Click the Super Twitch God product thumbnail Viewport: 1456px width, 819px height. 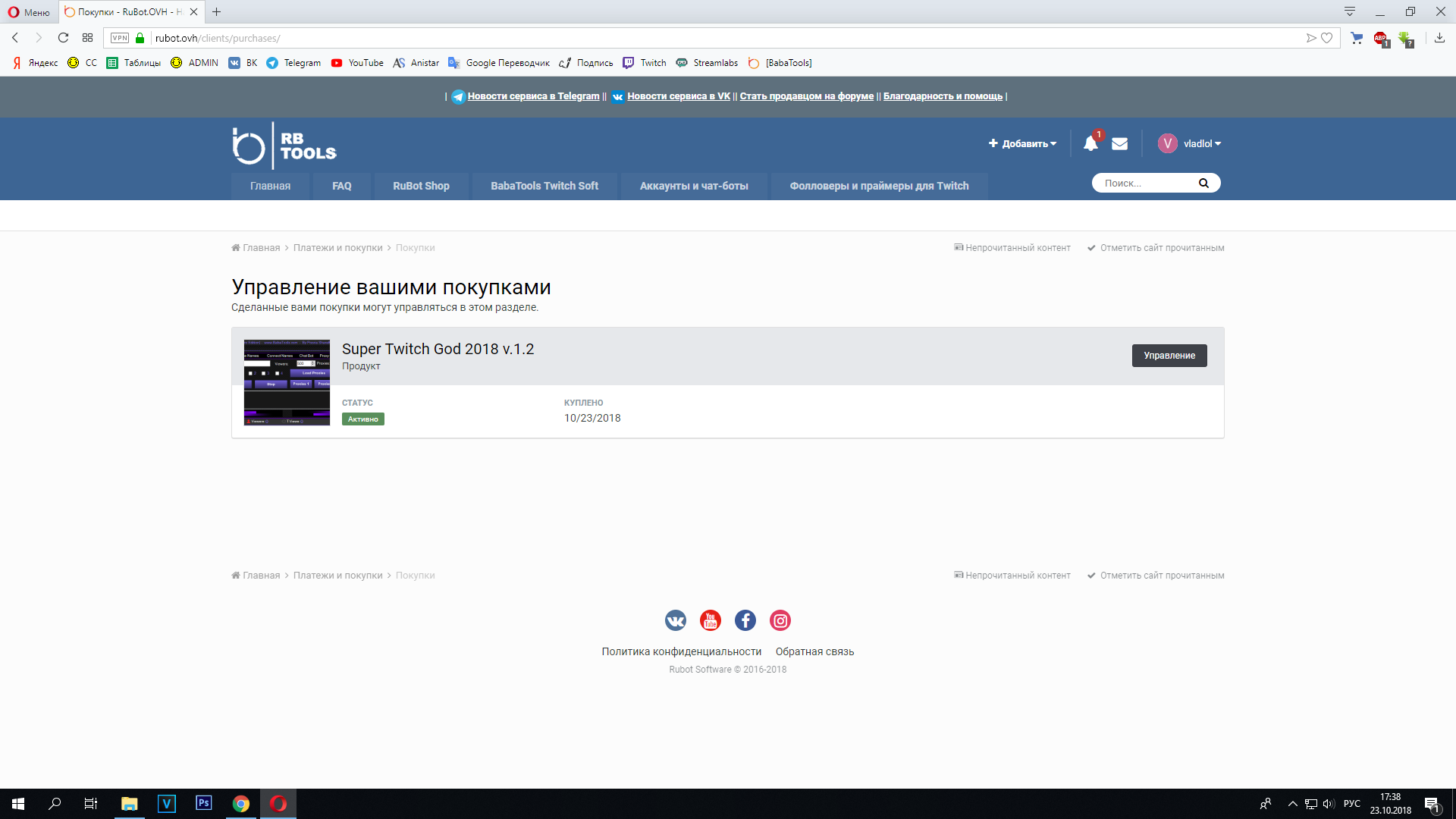click(x=287, y=382)
